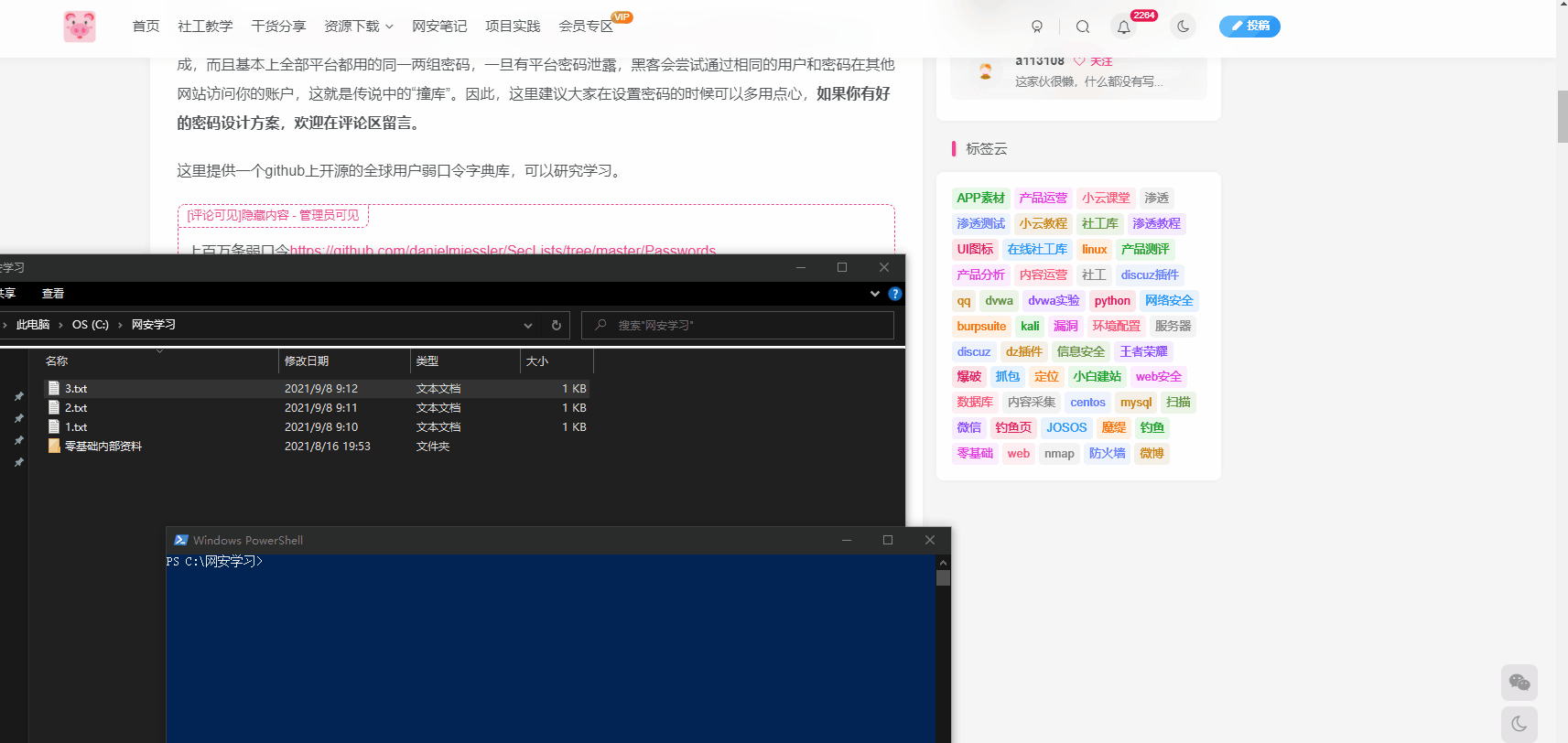Expand breadcrumb arrow after OS (C:)
Screen dimensions: 1568x743
coord(120,325)
